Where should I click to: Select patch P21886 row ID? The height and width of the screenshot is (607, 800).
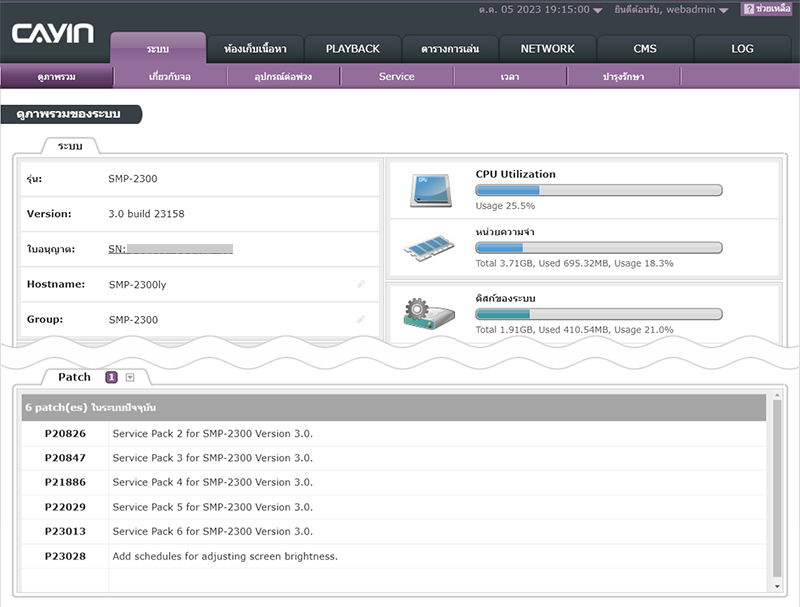pyautogui.click(x=65, y=482)
